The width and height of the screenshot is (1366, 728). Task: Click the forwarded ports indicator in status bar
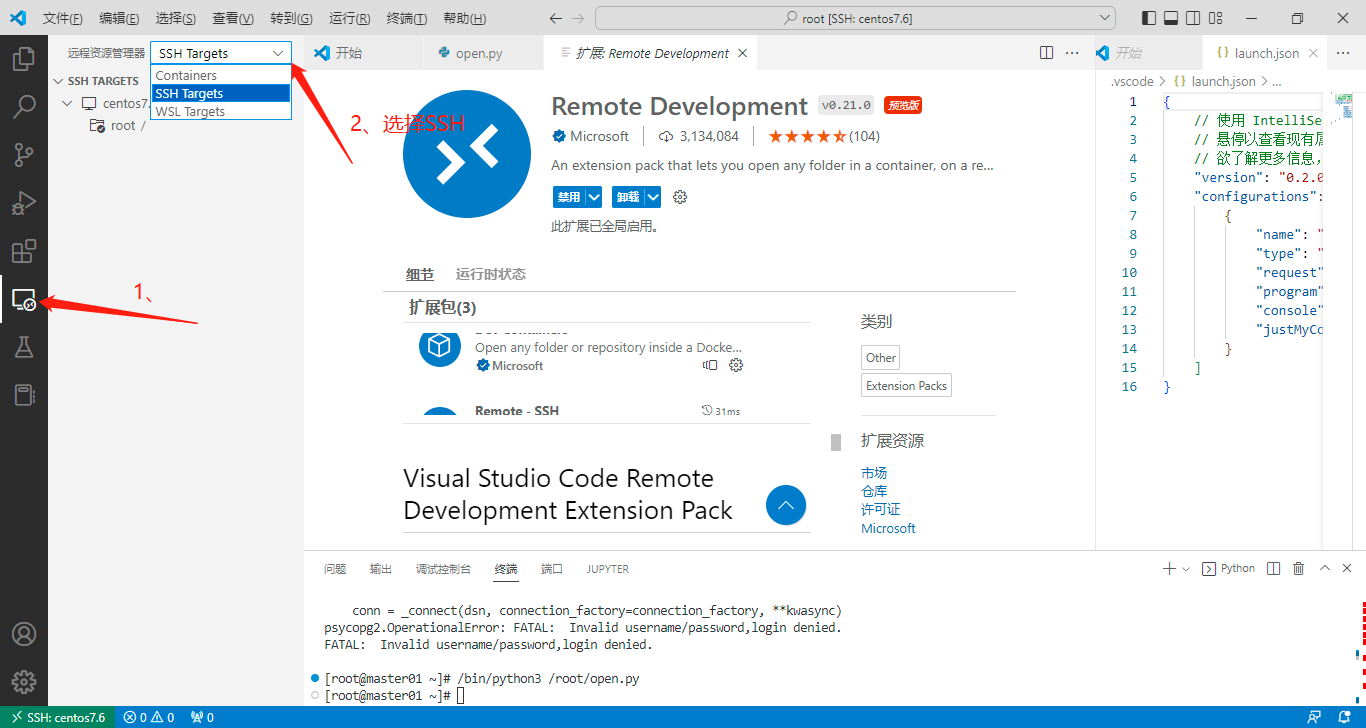pos(202,717)
